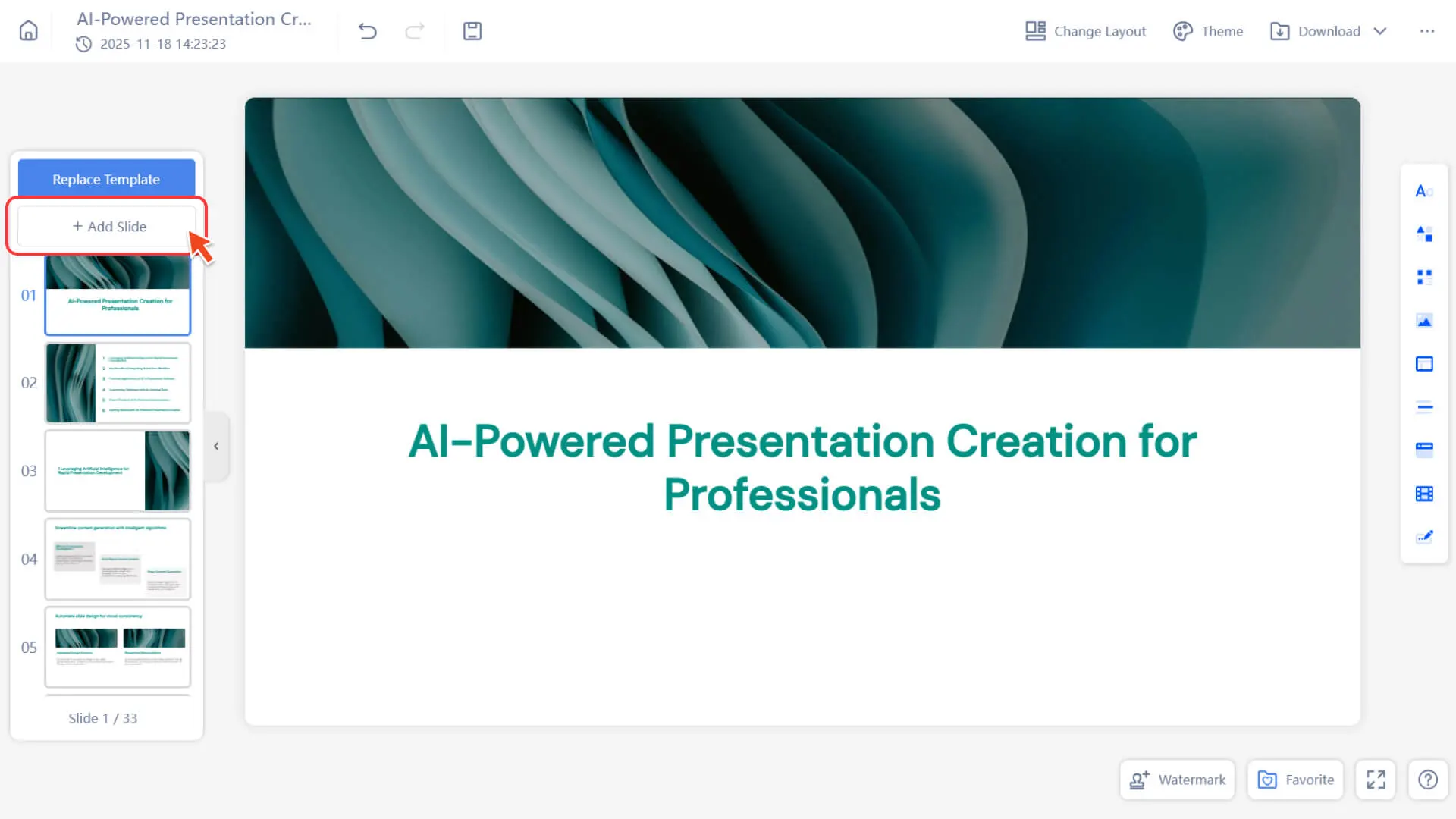Open the help question mark icon
The width and height of the screenshot is (1456, 819).
coord(1428,780)
